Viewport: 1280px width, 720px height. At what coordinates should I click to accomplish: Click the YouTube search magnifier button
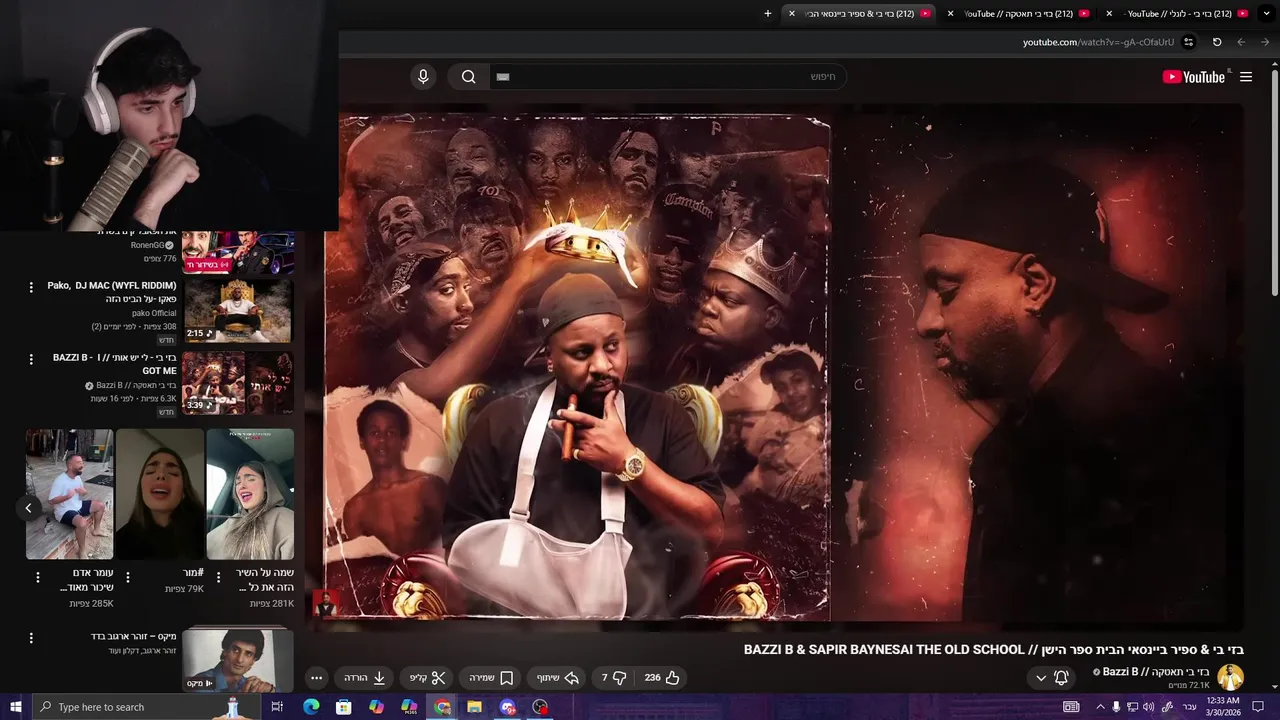(x=468, y=77)
